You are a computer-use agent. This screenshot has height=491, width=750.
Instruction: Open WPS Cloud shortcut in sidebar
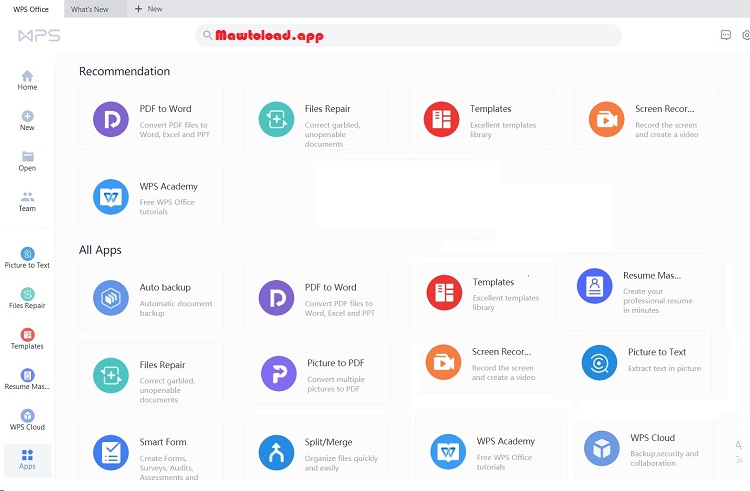point(27,420)
